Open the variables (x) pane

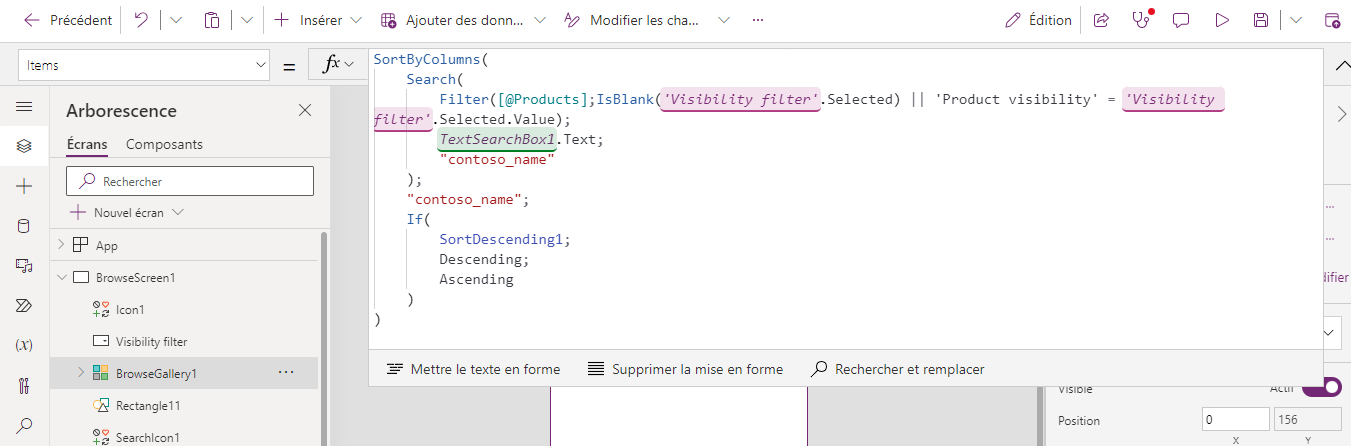(24, 345)
